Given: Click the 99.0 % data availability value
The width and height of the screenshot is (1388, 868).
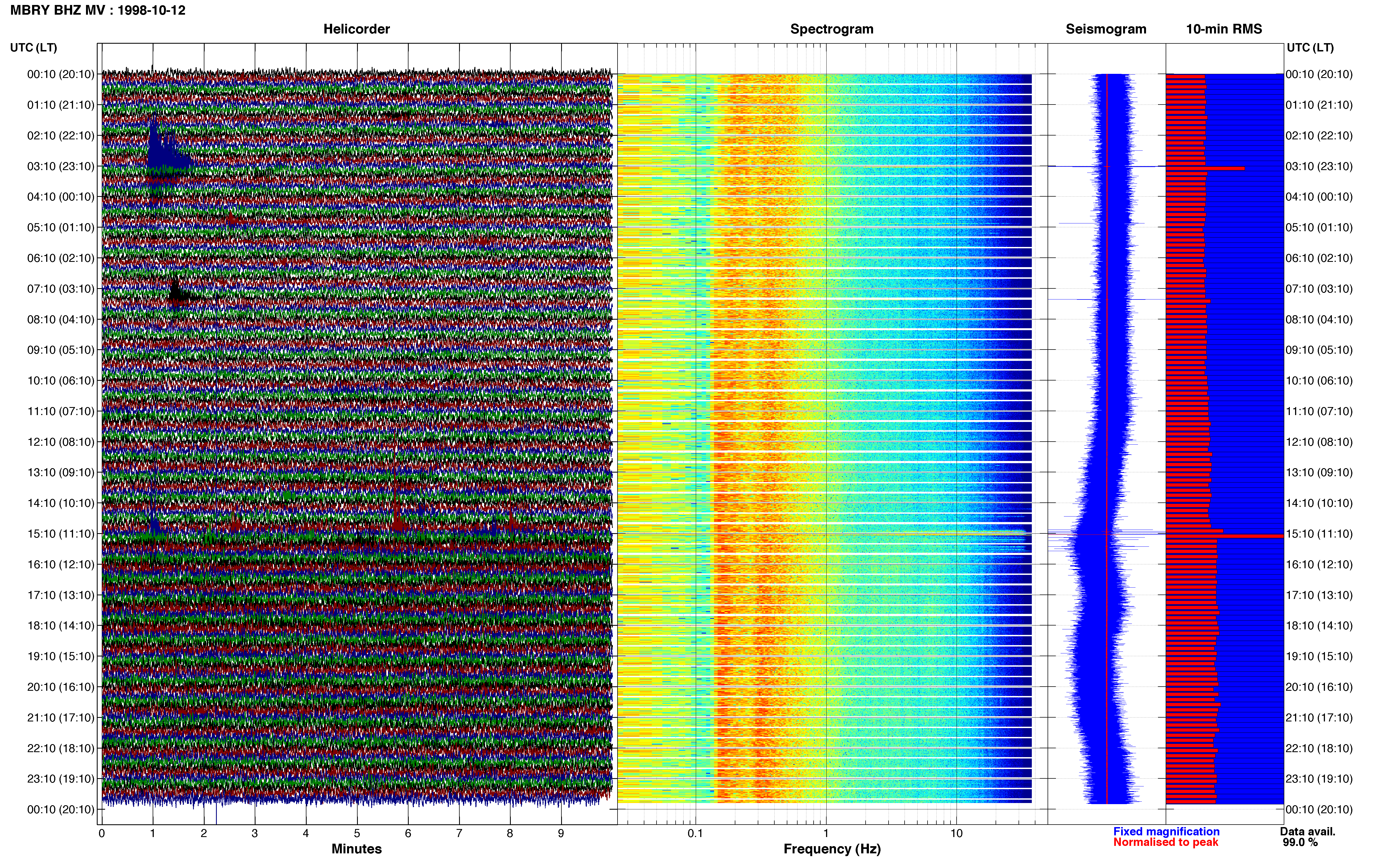Looking at the screenshot, I should pyautogui.click(x=1300, y=842).
